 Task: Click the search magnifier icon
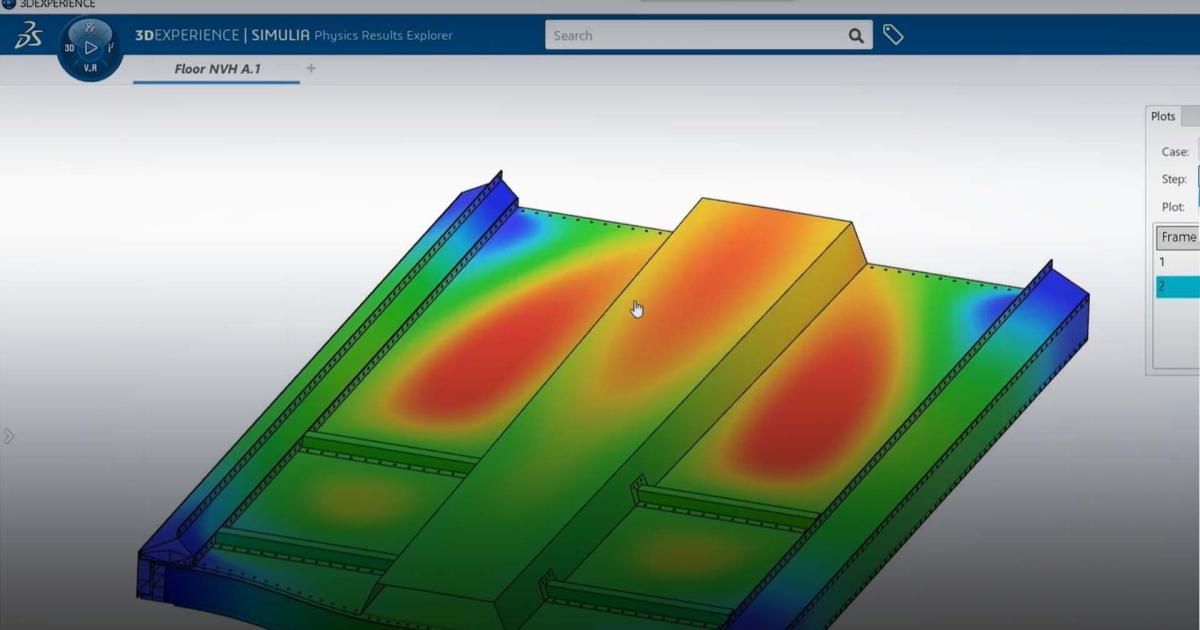tap(855, 34)
